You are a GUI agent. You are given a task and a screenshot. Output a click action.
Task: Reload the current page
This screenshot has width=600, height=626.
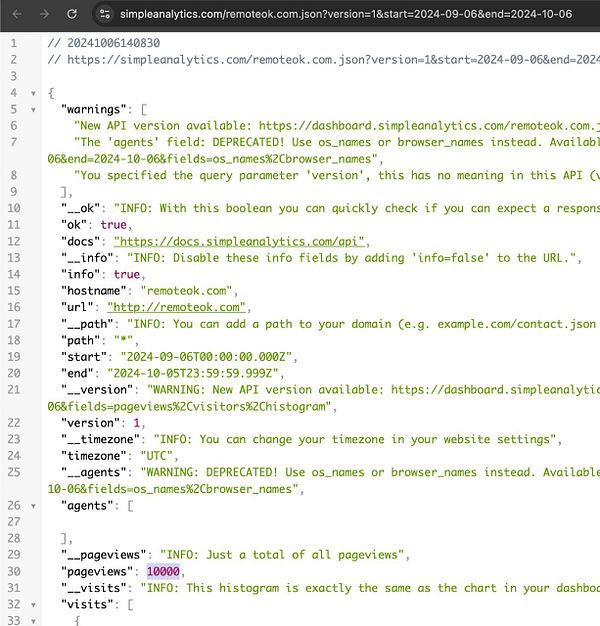click(72, 14)
